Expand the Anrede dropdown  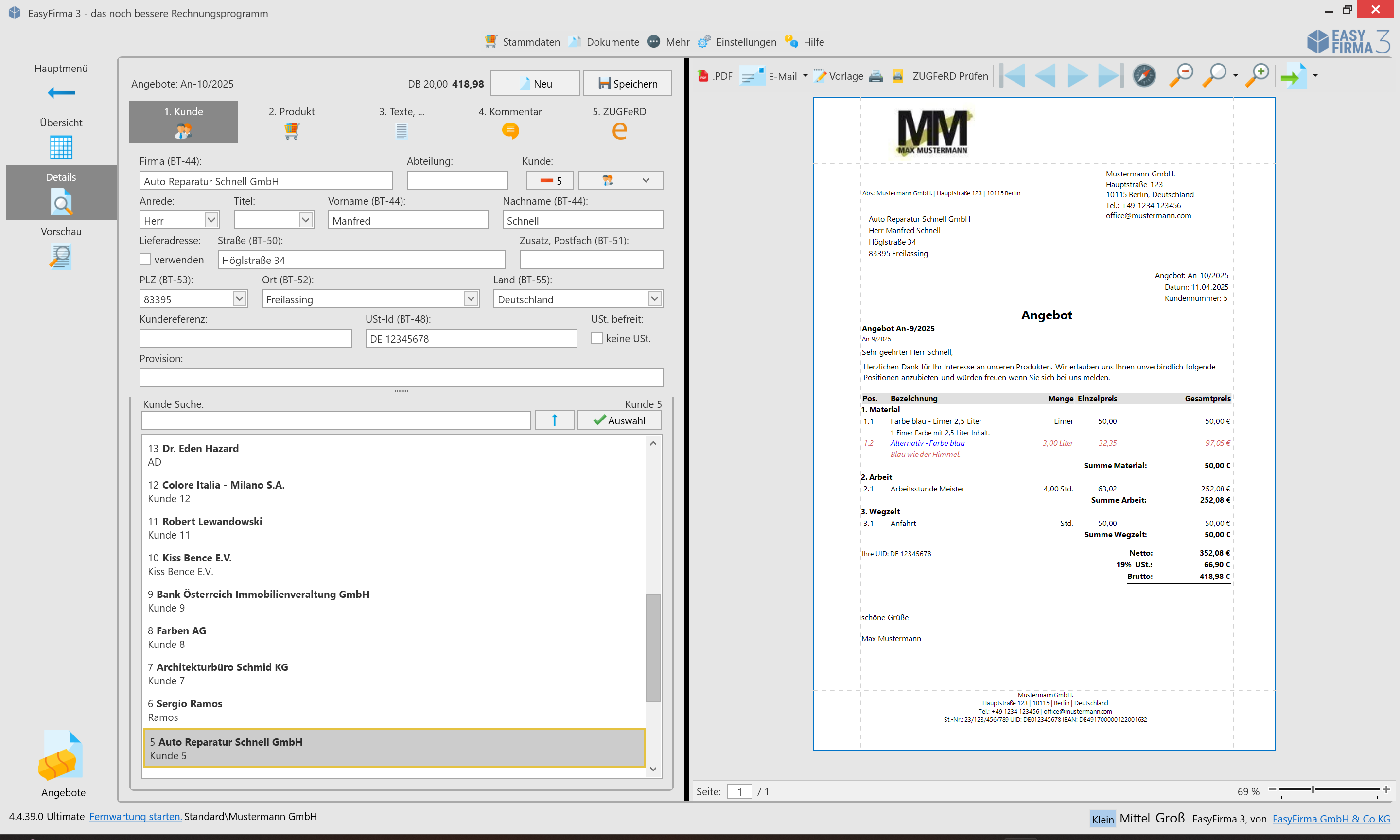pyautogui.click(x=211, y=220)
